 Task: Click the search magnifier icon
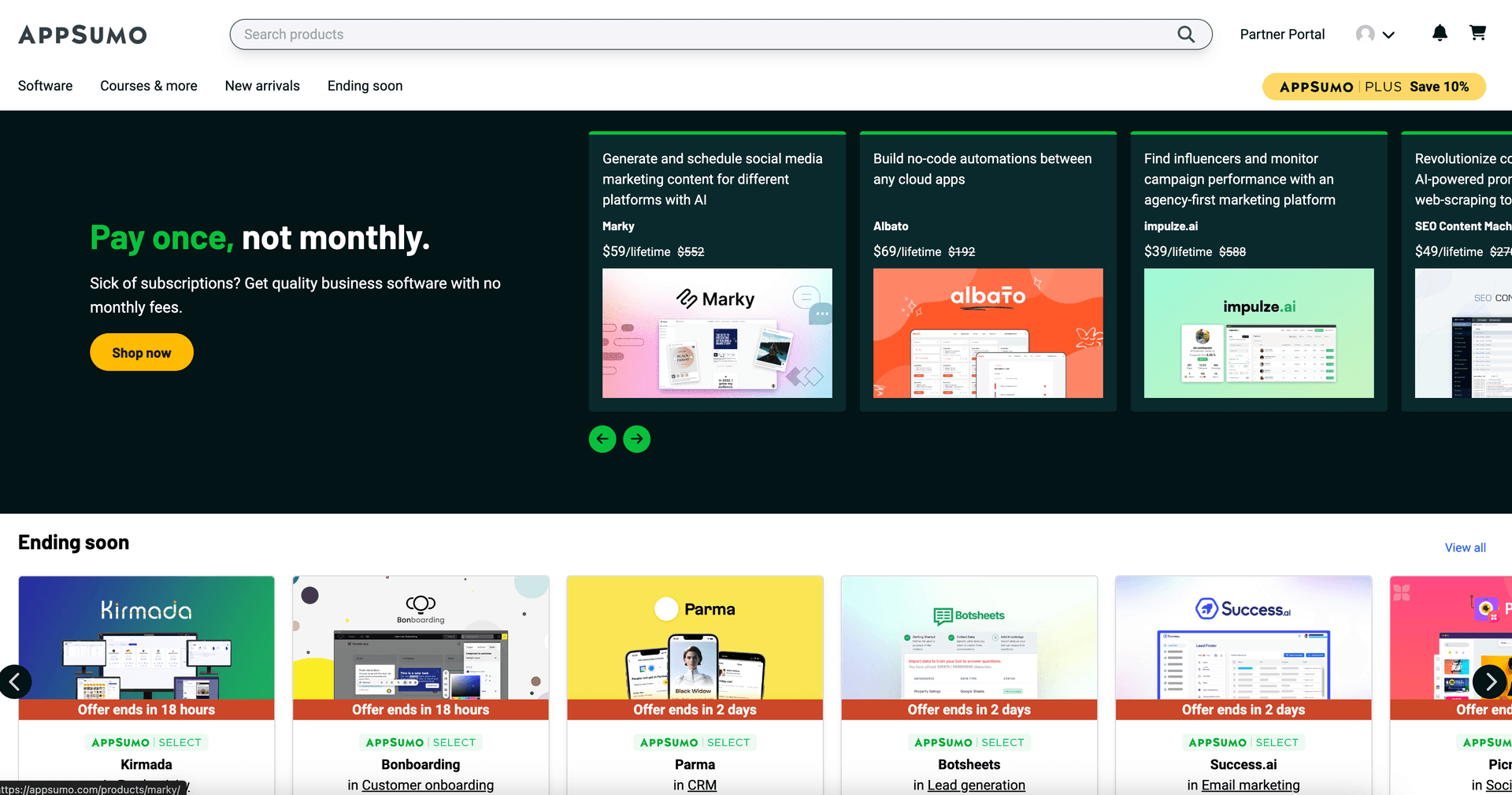pyautogui.click(x=1186, y=34)
